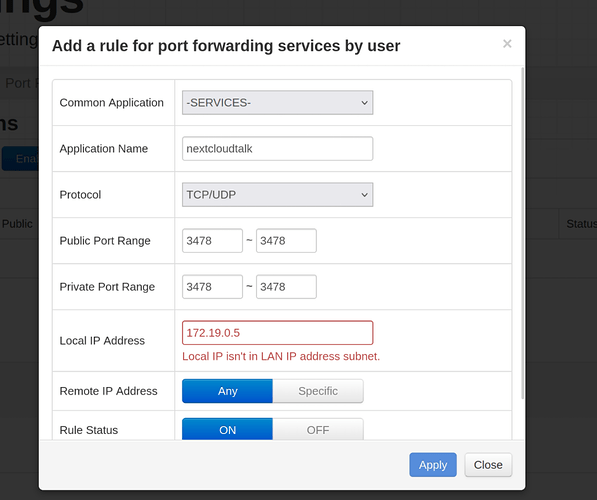Screen dimensions: 597x500
Task: Click the Local IP subnet error message
Action: pyautogui.click(x=281, y=356)
